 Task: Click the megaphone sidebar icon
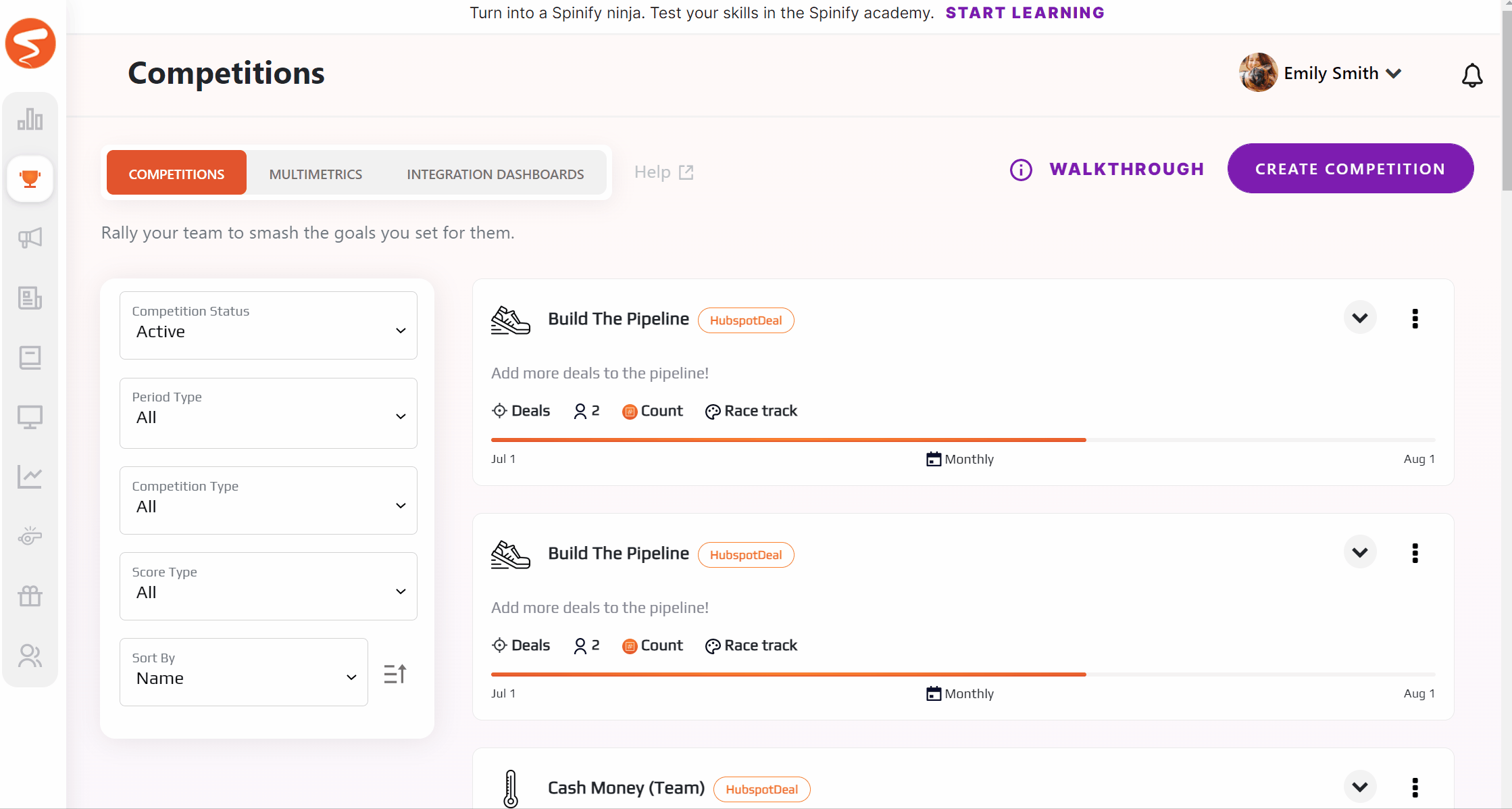pyautogui.click(x=30, y=237)
